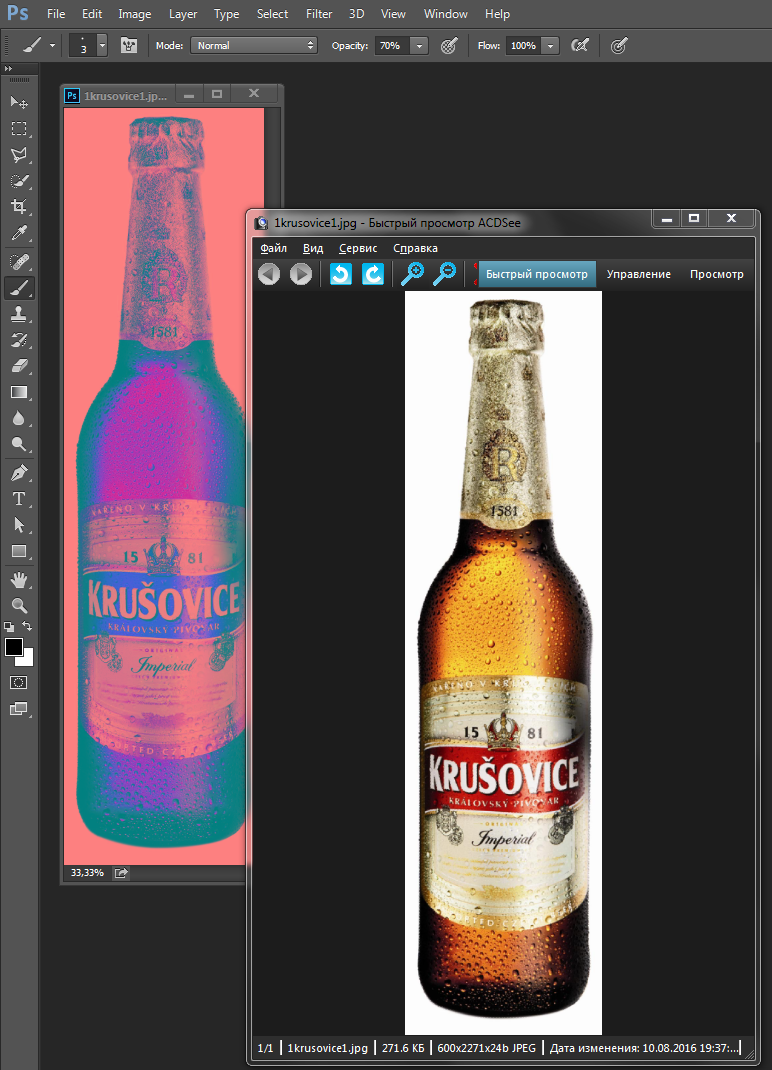Image resolution: width=772 pixels, height=1070 pixels.
Task: Select the Rectangle shape tool
Action: click(x=19, y=551)
